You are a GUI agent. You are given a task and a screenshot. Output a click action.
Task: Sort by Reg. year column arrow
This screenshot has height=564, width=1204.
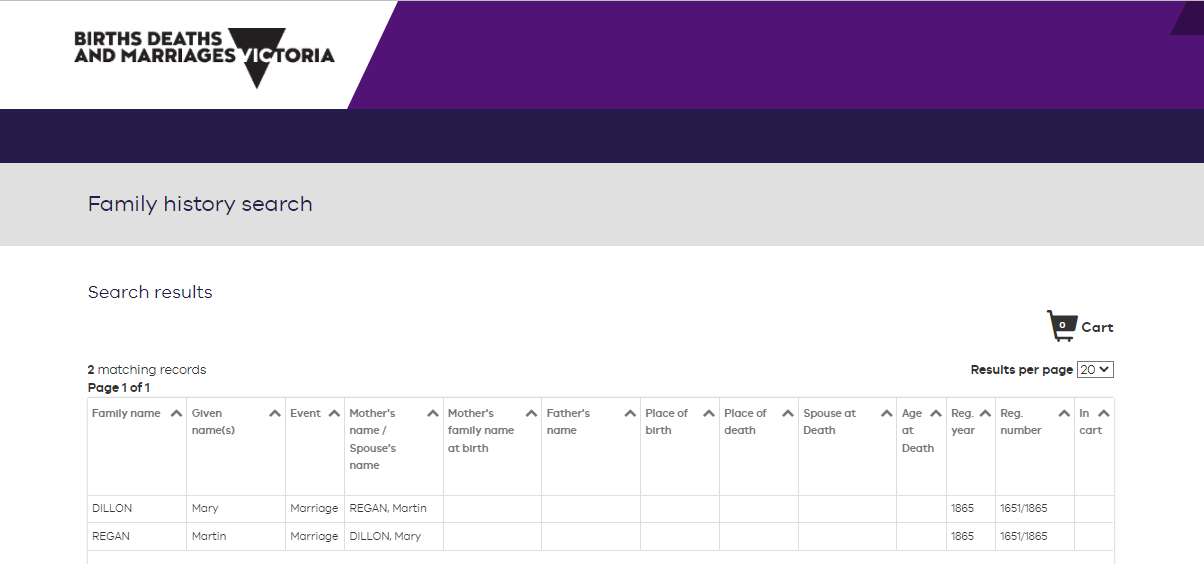click(985, 414)
